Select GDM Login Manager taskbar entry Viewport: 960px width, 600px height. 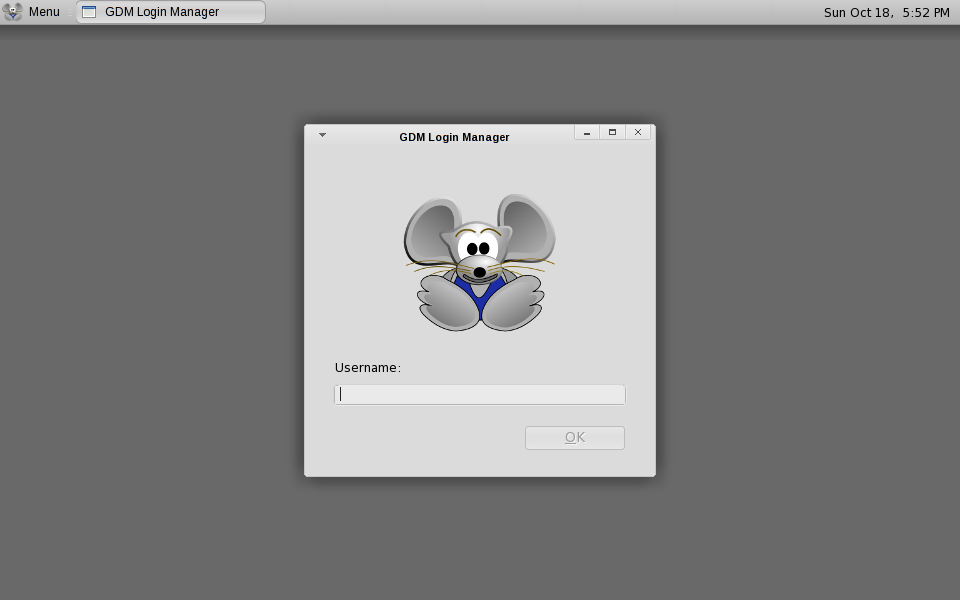171,12
